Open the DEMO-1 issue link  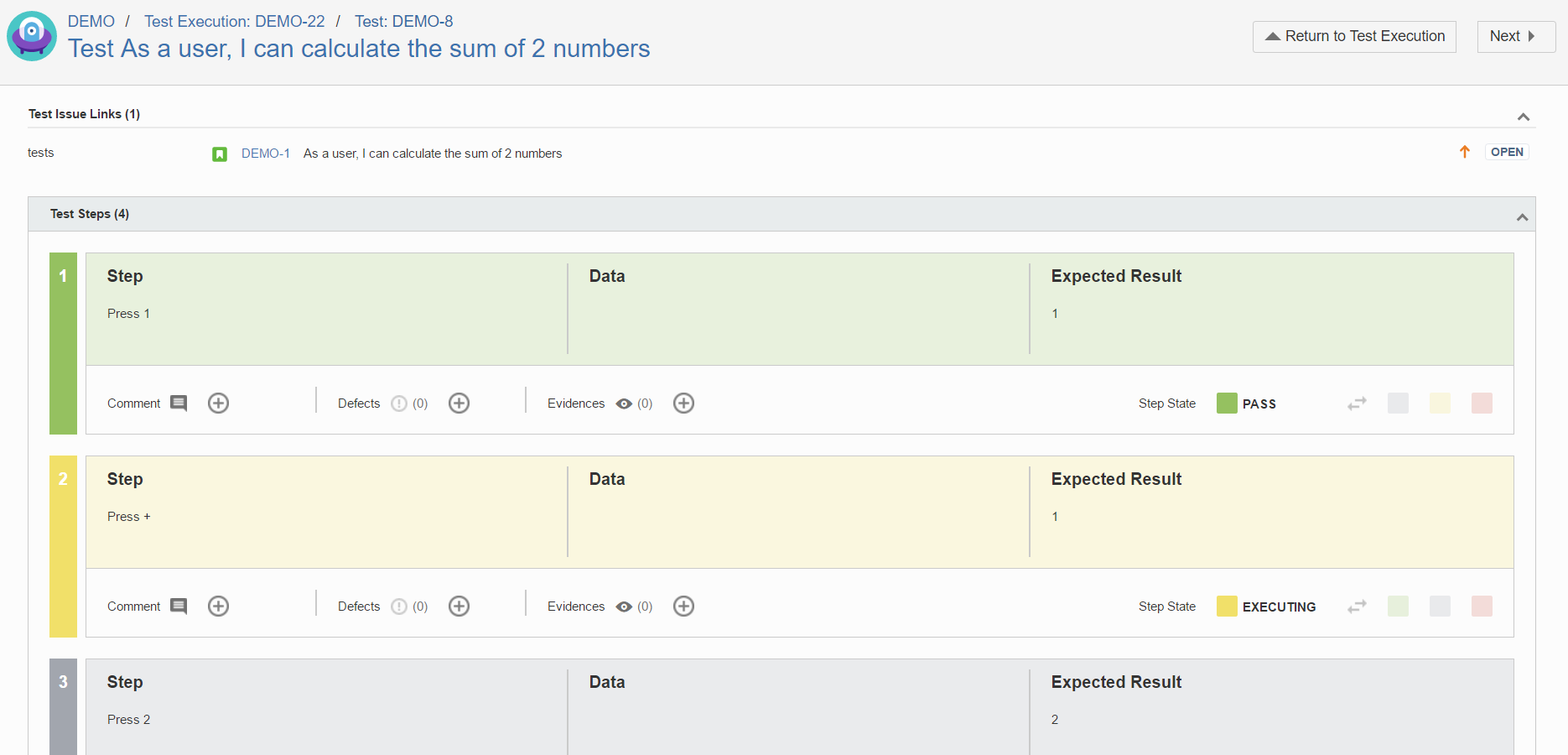pyautogui.click(x=266, y=154)
